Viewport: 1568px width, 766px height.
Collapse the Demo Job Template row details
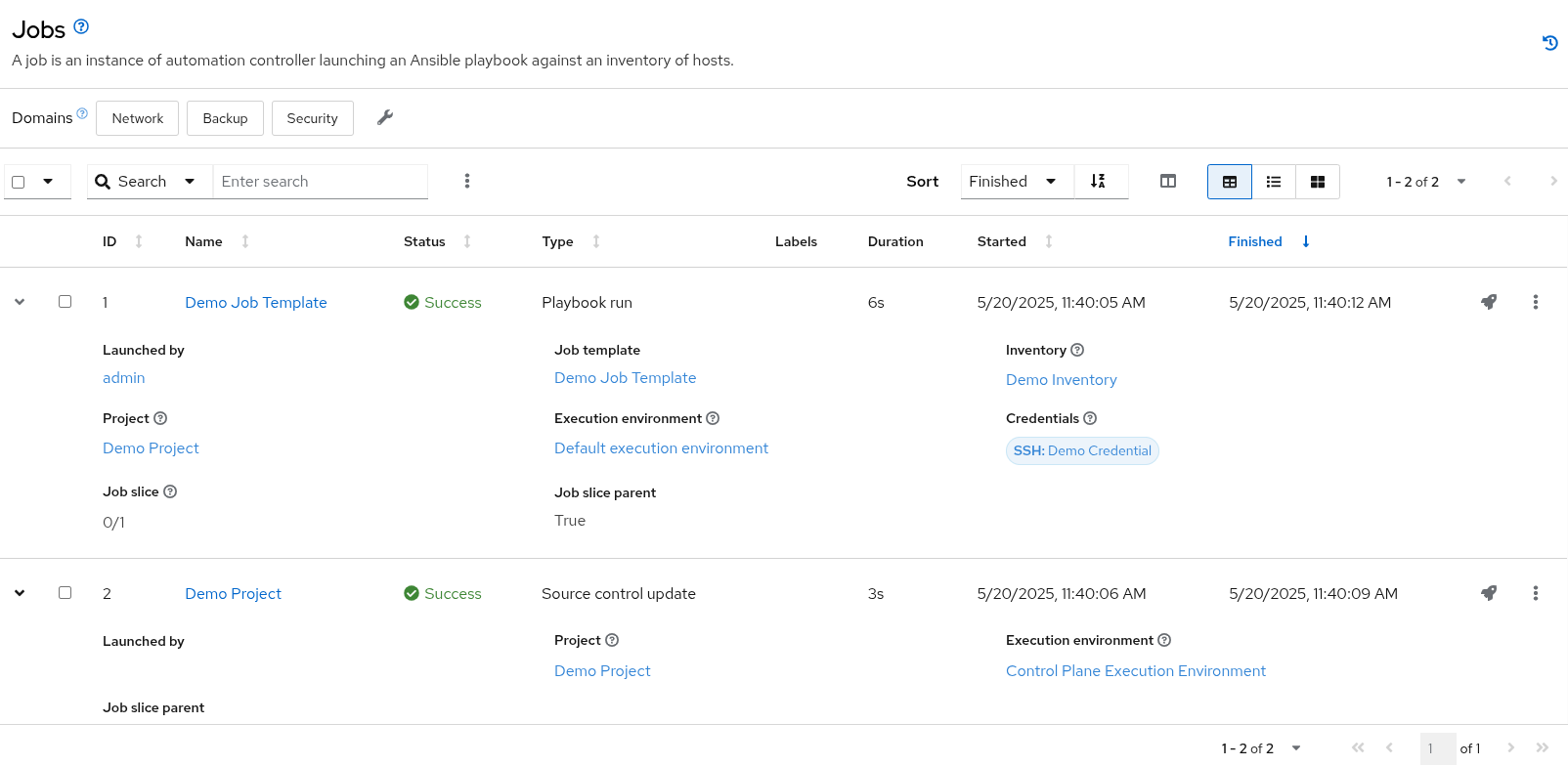point(20,302)
